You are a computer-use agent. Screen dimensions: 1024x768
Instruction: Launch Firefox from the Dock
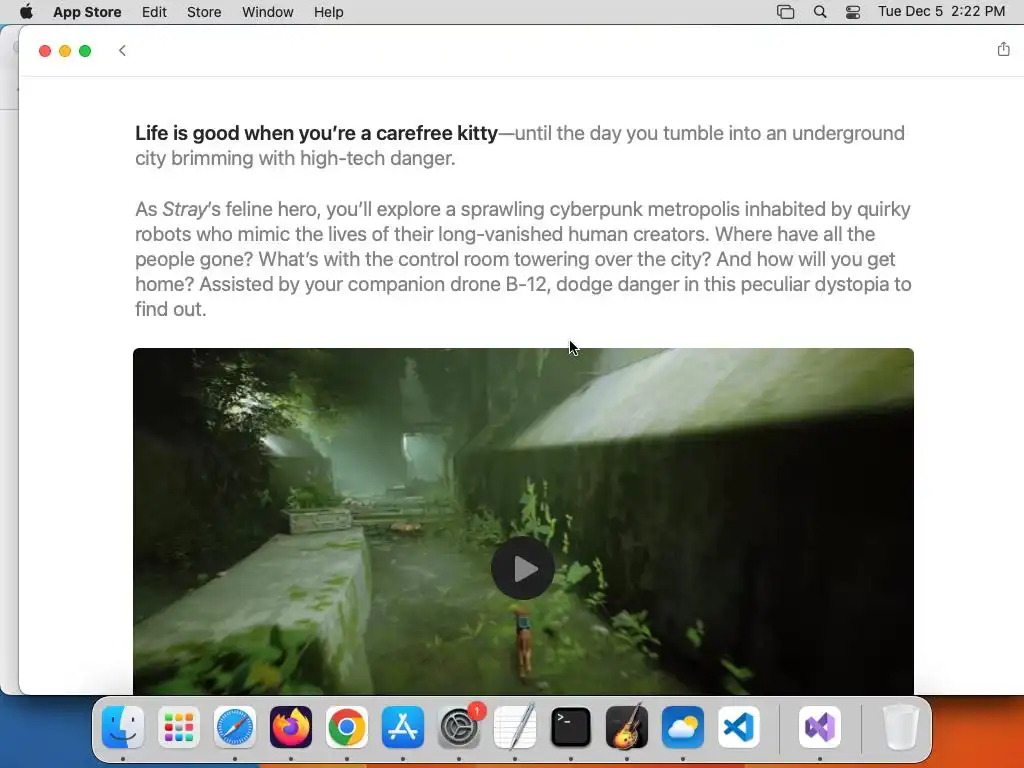click(x=291, y=727)
